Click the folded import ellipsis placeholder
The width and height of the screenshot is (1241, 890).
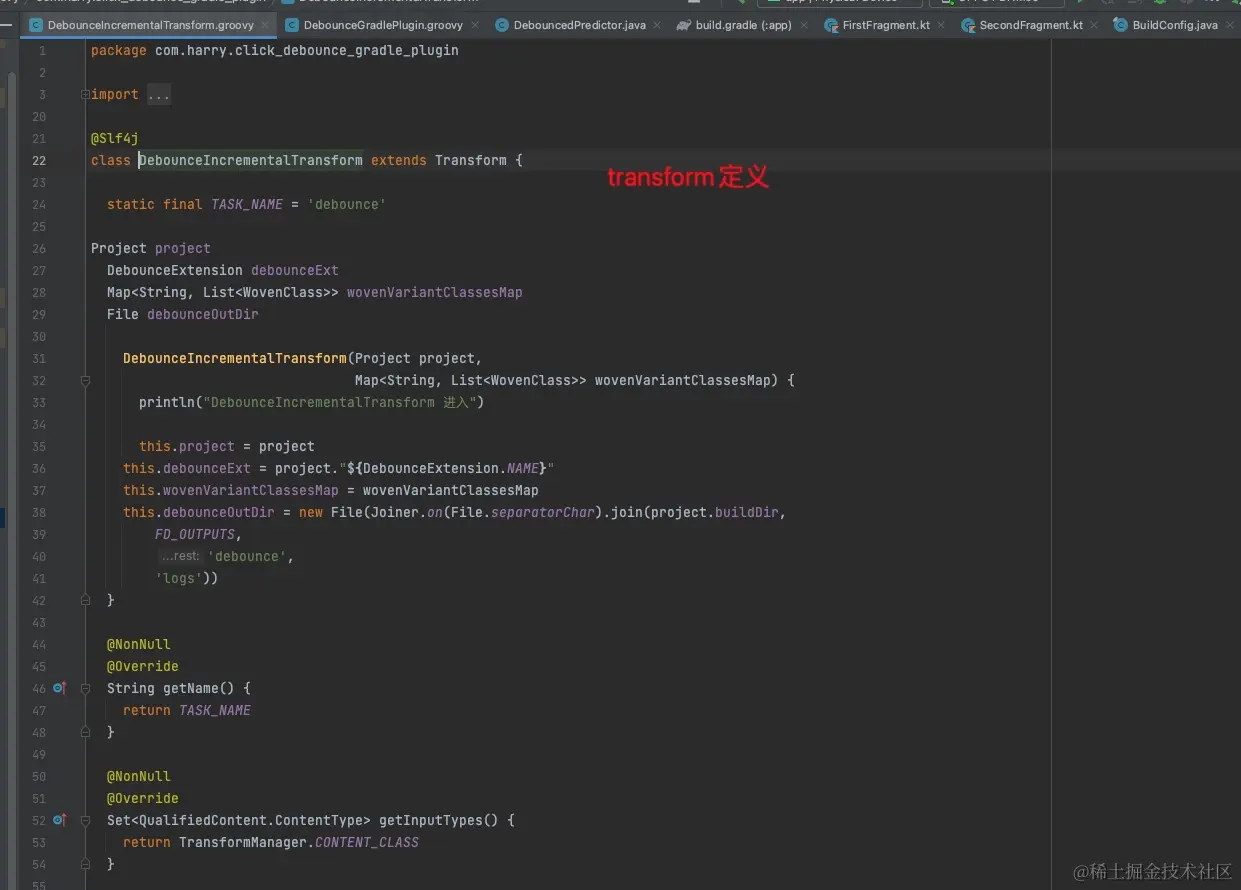[x=159, y=94]
